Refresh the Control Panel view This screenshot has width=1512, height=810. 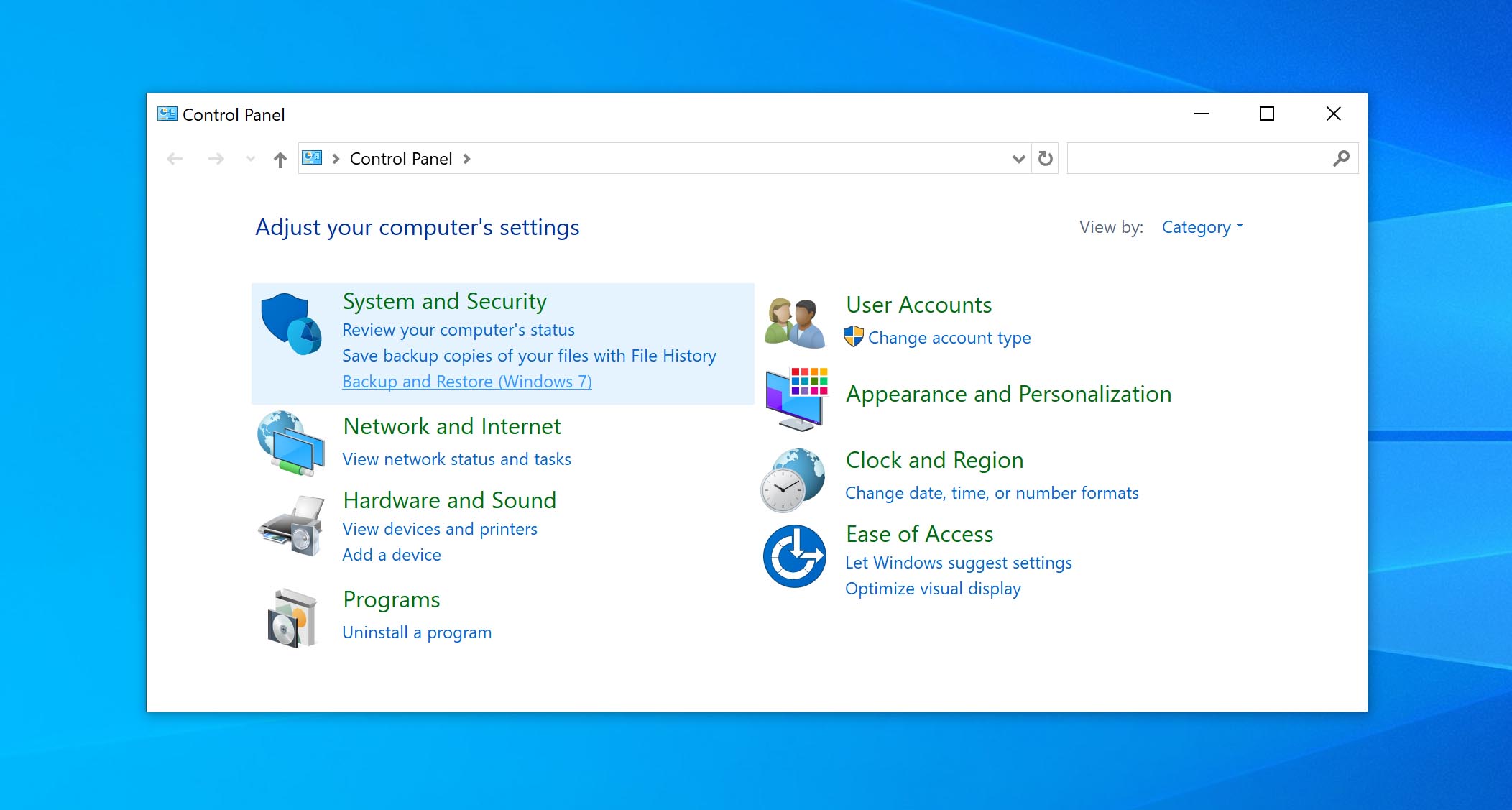coord(1046,158)
